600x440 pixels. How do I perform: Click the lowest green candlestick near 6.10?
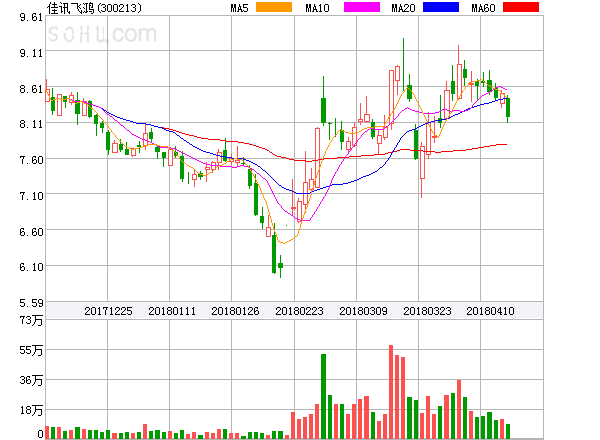coord(280,265)
